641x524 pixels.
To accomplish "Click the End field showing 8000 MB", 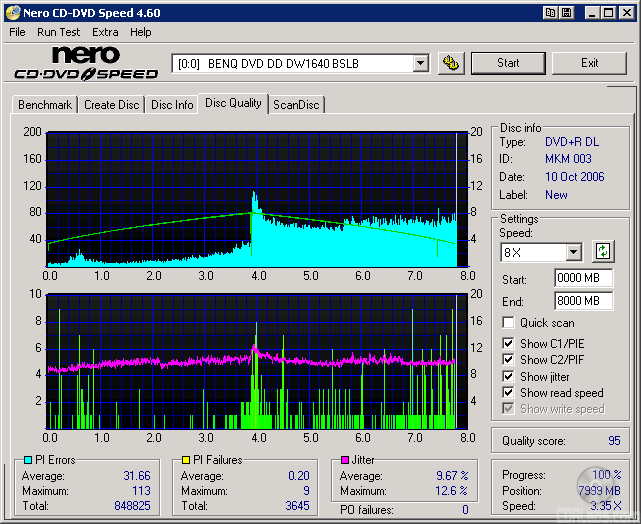I will [583, 300].
